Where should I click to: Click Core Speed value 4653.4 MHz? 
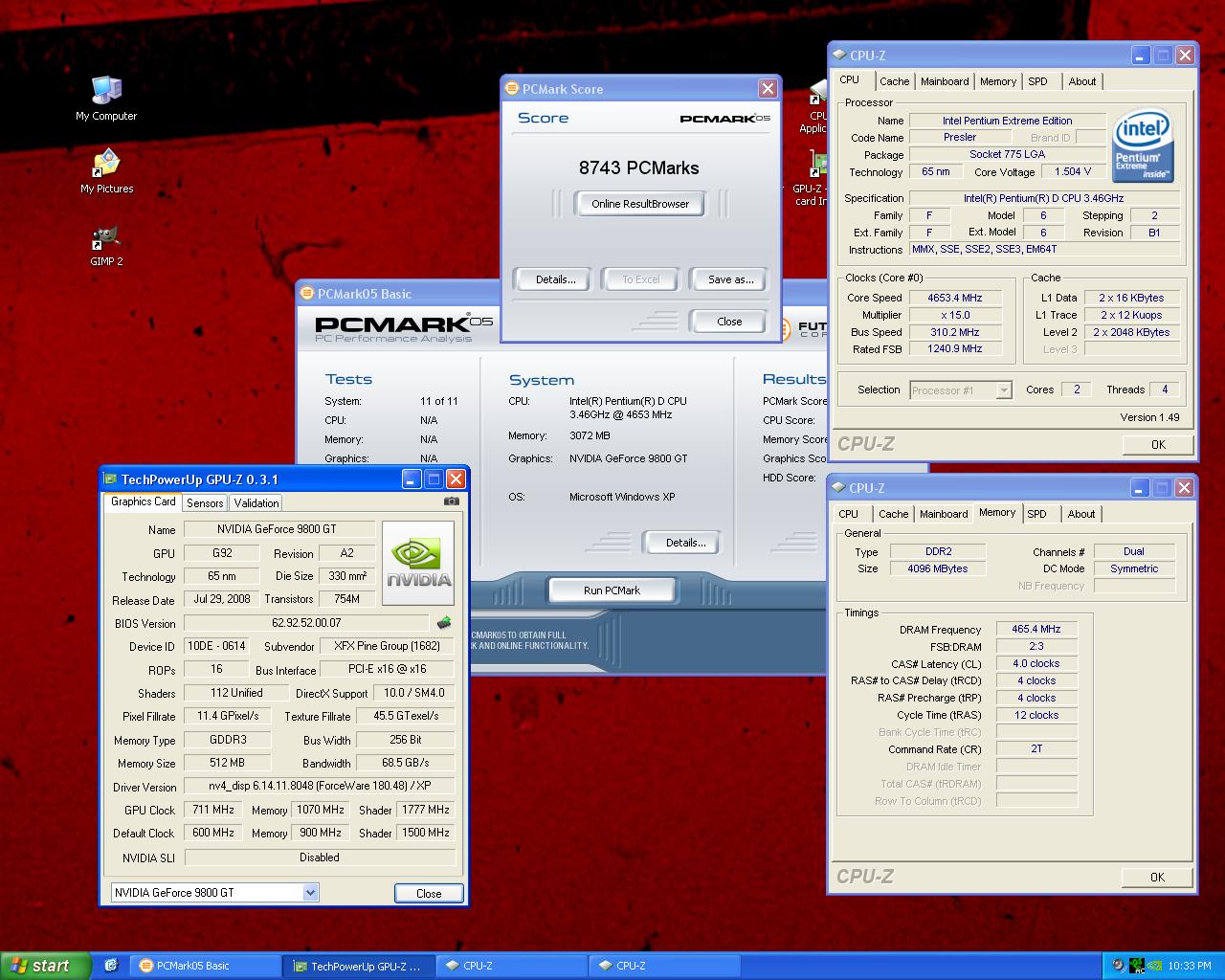(954, 298)
